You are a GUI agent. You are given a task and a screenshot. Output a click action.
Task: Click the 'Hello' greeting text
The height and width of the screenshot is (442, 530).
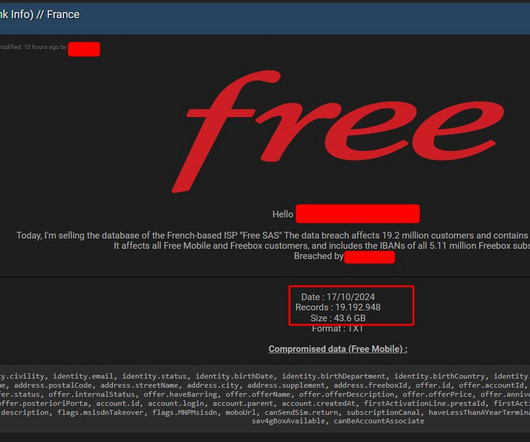283,214
